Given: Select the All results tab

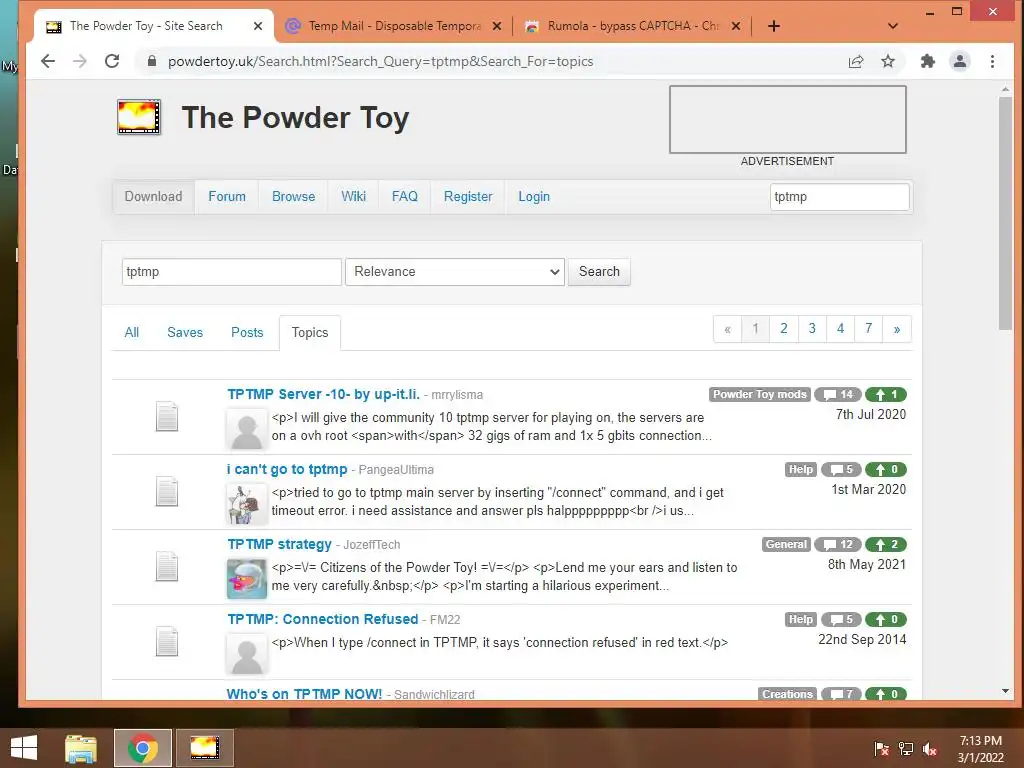Looking at the screenshot, I should [132, 332].
